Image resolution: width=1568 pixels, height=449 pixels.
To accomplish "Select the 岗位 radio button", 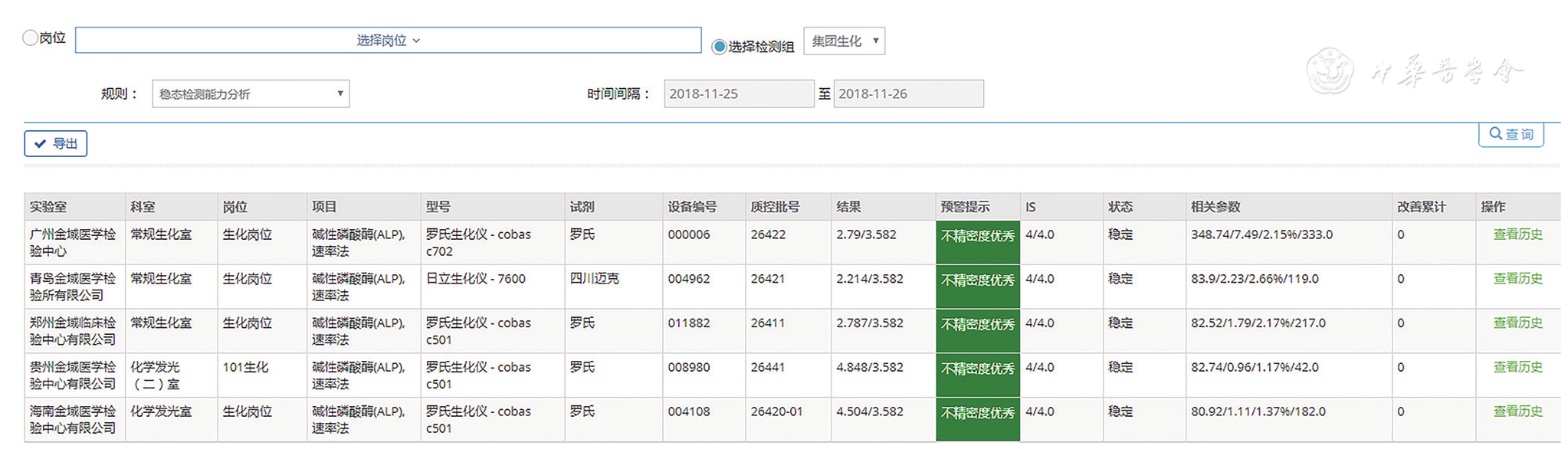I will [x=30, y=38].
